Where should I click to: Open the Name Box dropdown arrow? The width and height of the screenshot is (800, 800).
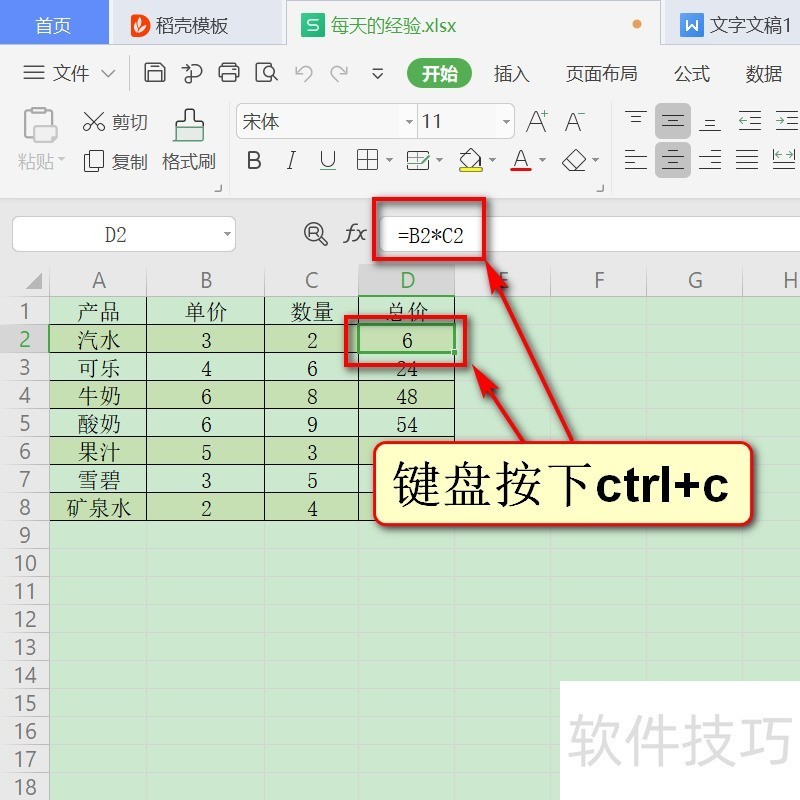228,234
